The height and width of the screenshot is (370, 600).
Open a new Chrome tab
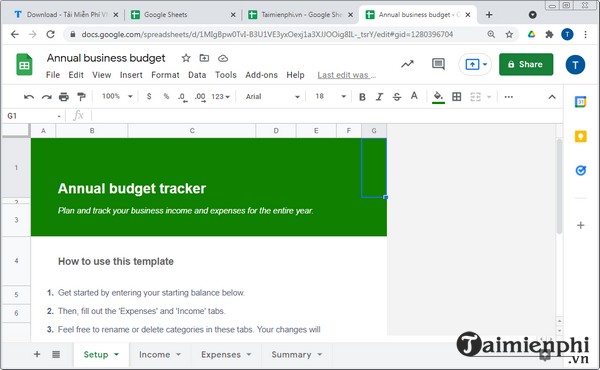click(x=489, y=15)
